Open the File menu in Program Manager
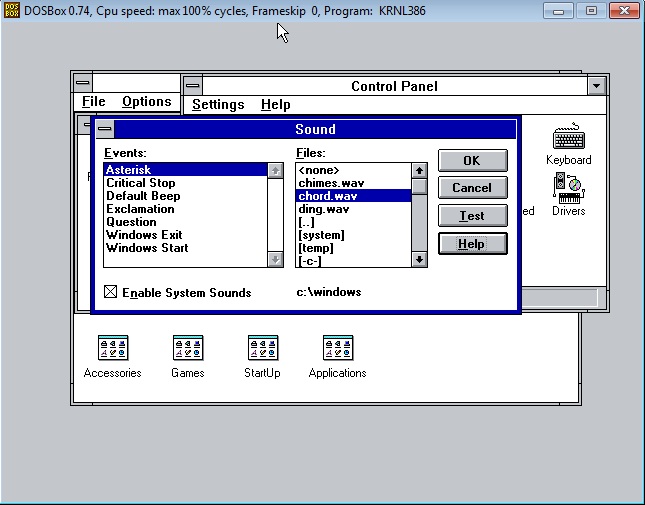The image size is (645, 505). click(93, 101)
